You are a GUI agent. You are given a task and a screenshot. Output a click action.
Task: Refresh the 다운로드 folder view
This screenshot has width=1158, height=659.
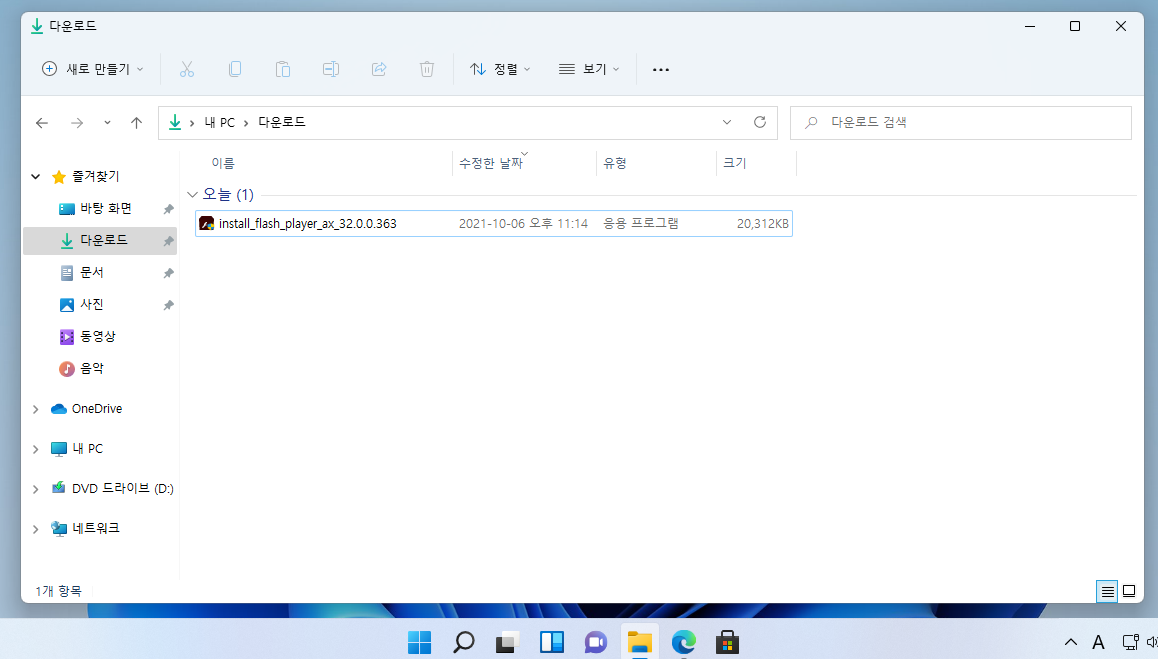click(760, 122)
